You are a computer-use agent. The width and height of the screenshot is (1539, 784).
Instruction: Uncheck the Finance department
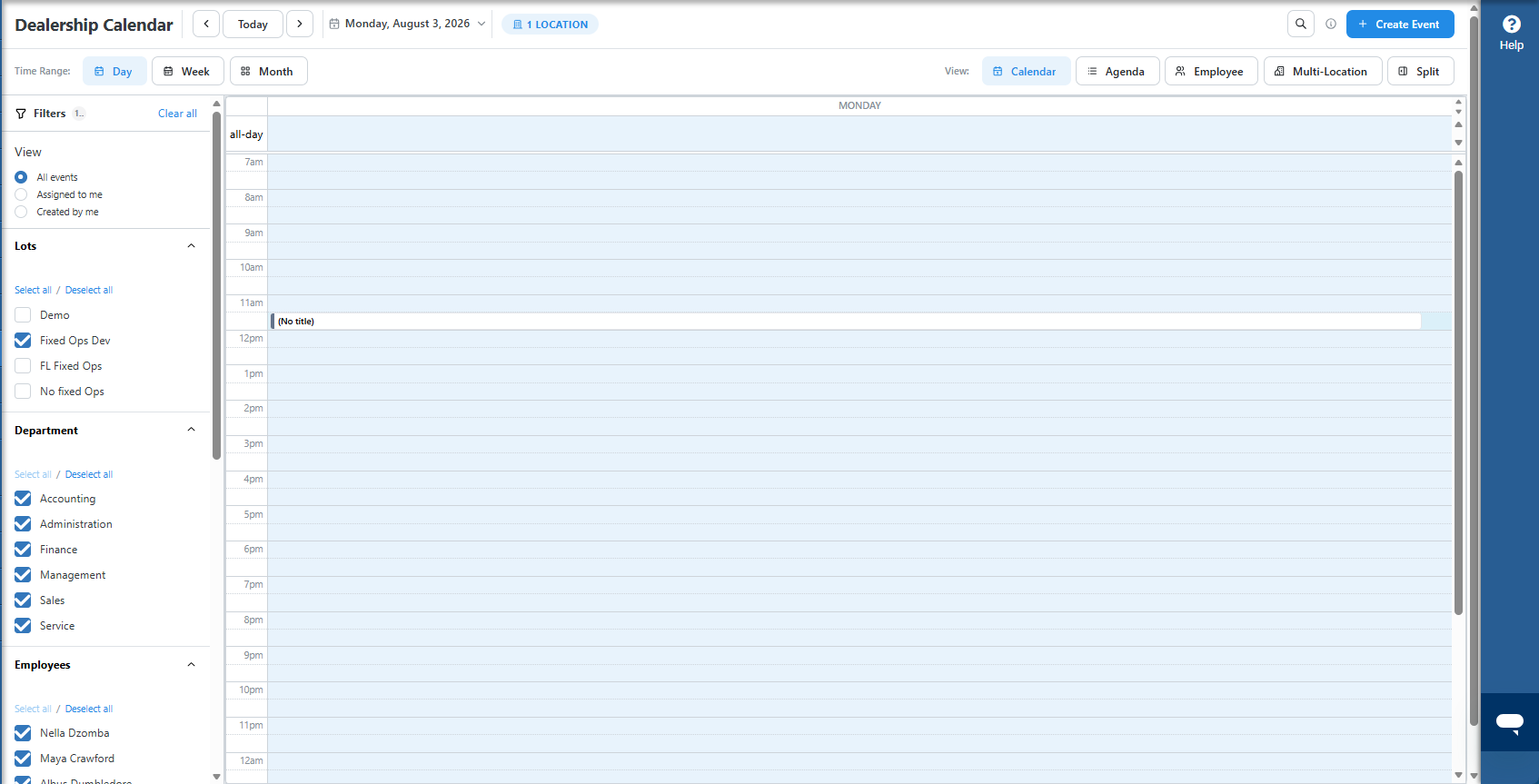click(x=23, y=550)
